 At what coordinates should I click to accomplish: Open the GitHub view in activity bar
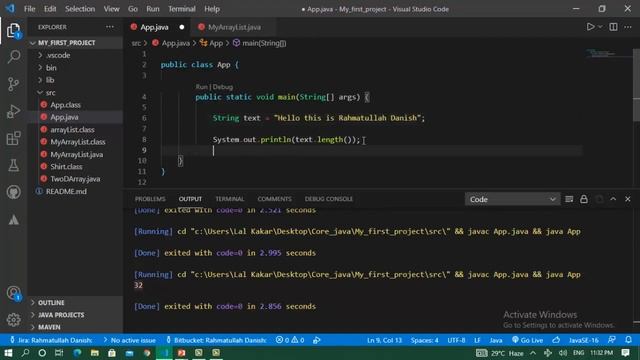(x=13, y=192)
